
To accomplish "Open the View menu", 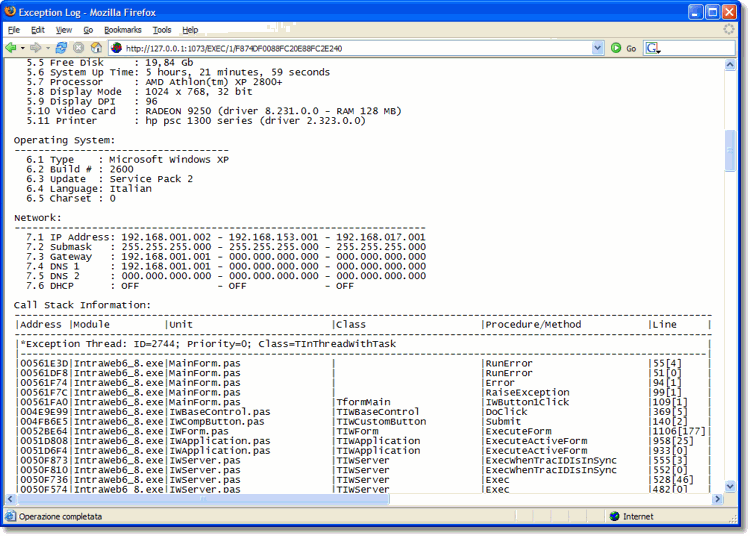I will pos(64,30).
